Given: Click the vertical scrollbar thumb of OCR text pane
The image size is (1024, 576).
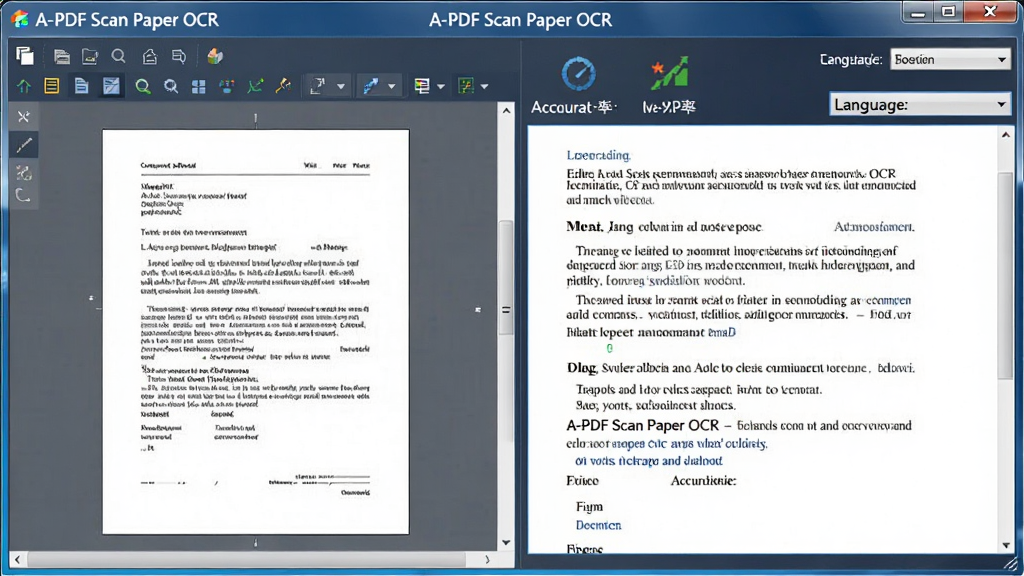Looking at the screenshot, I should (1006, 274).
